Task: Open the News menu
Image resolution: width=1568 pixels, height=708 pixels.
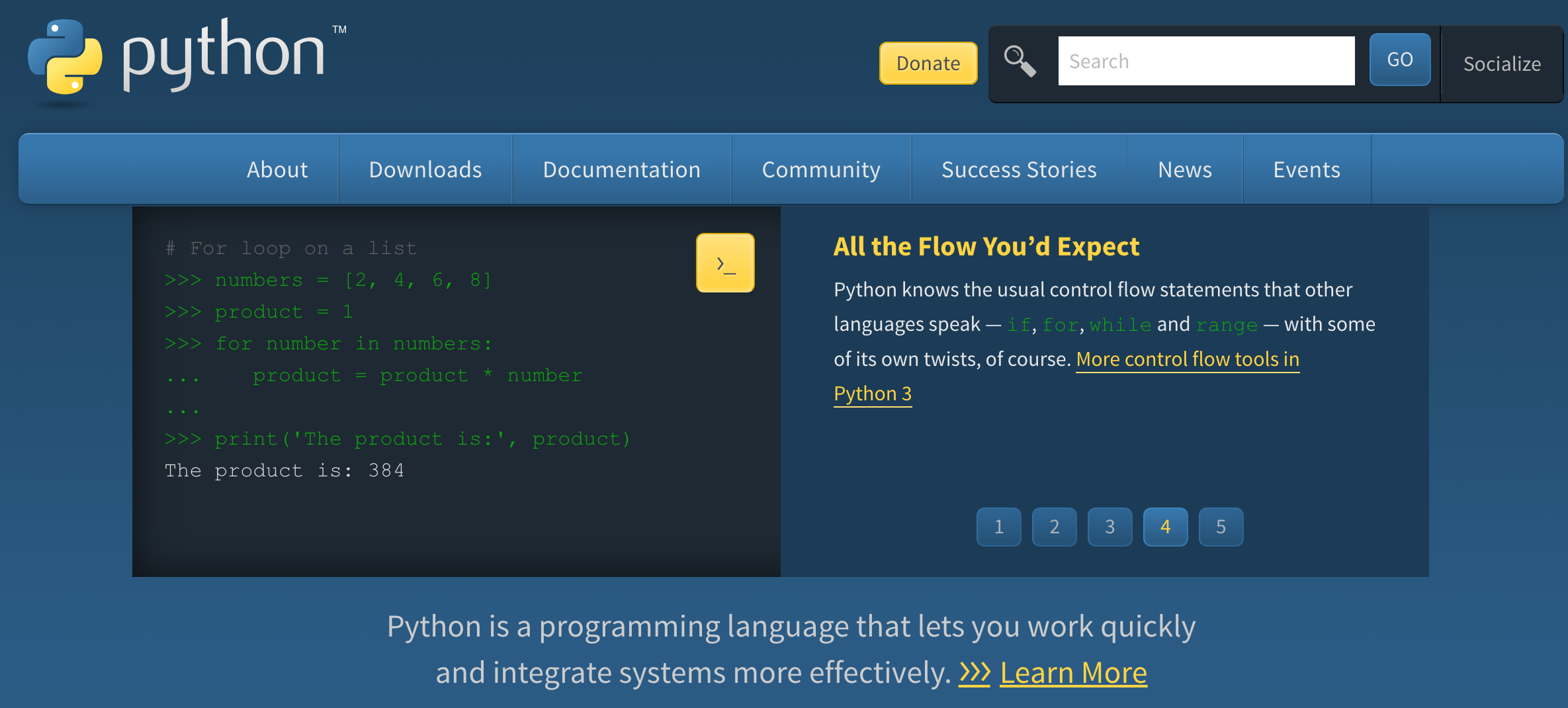Action: click(1185, 169)
